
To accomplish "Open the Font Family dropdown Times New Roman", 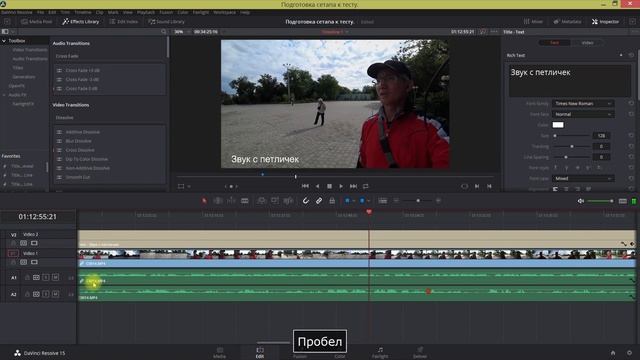I will [x=583, y=104].
